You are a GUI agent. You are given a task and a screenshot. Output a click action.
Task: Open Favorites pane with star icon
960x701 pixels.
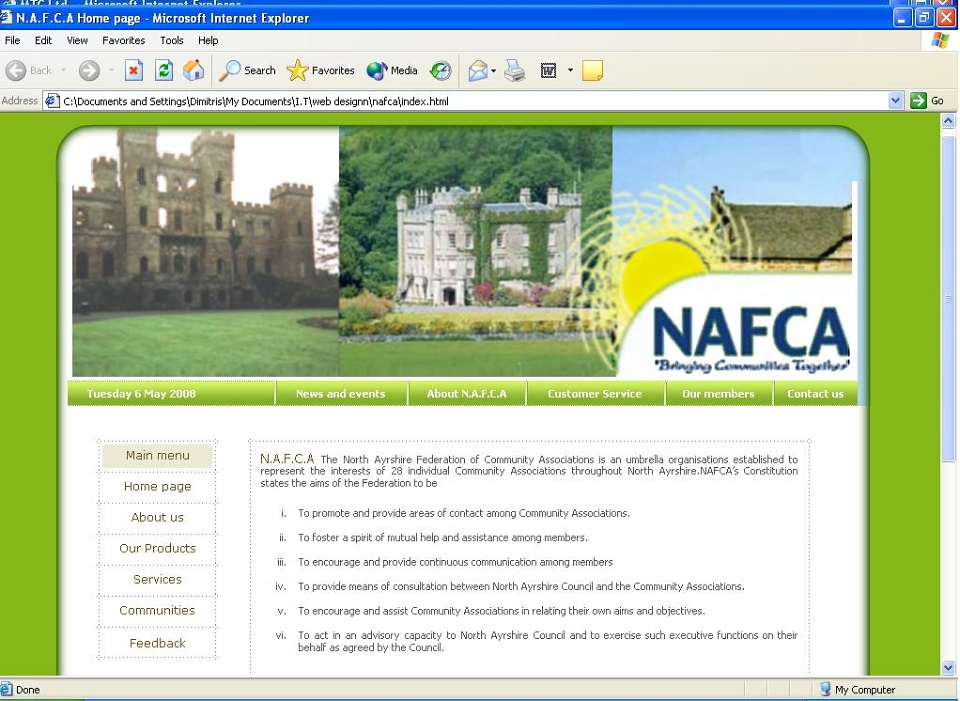coord(321,70)
